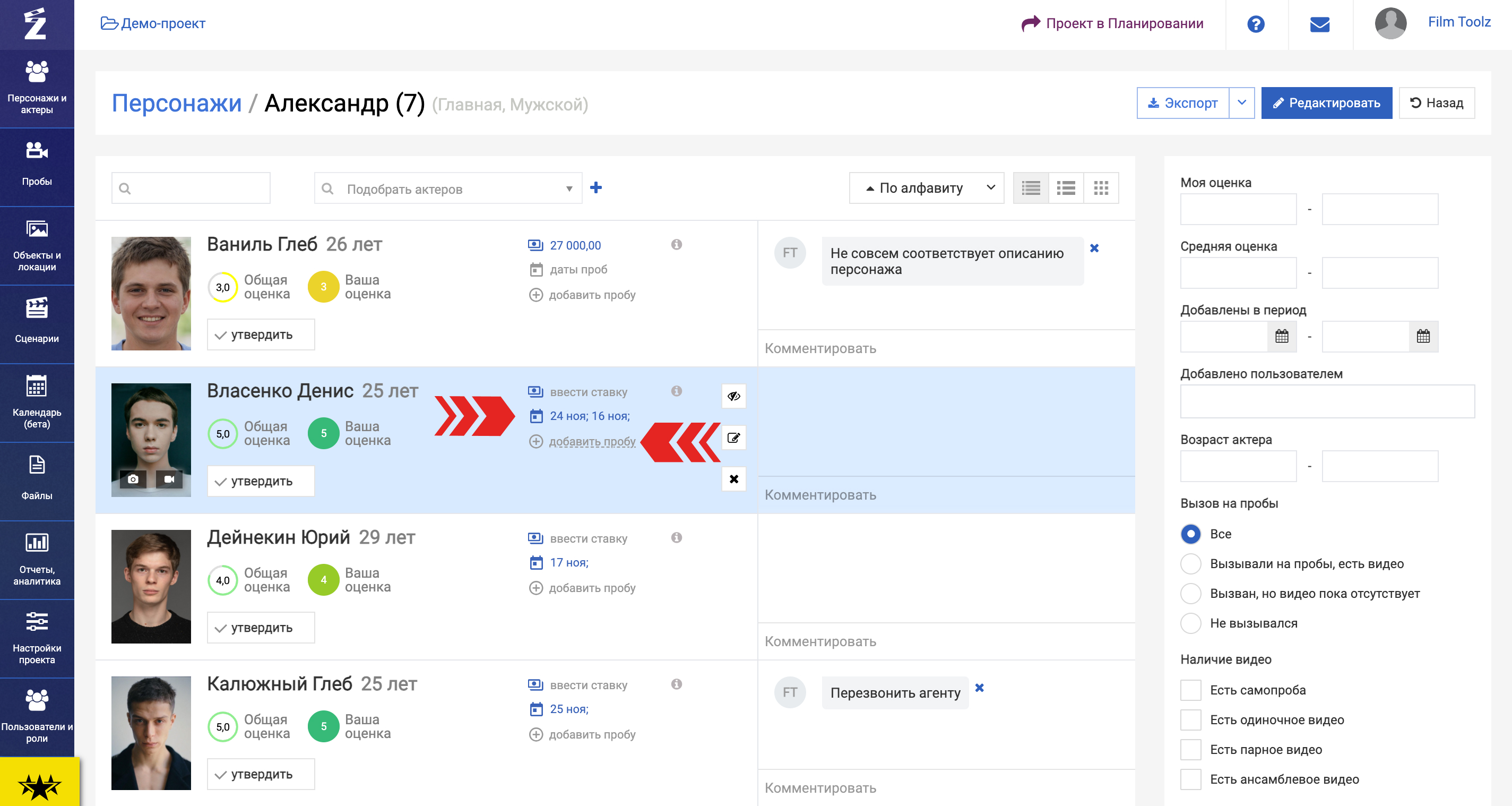
Task: Select 'Вызван, но видео пока отсутствует' radio
Action: click(x=1190, y=594)
